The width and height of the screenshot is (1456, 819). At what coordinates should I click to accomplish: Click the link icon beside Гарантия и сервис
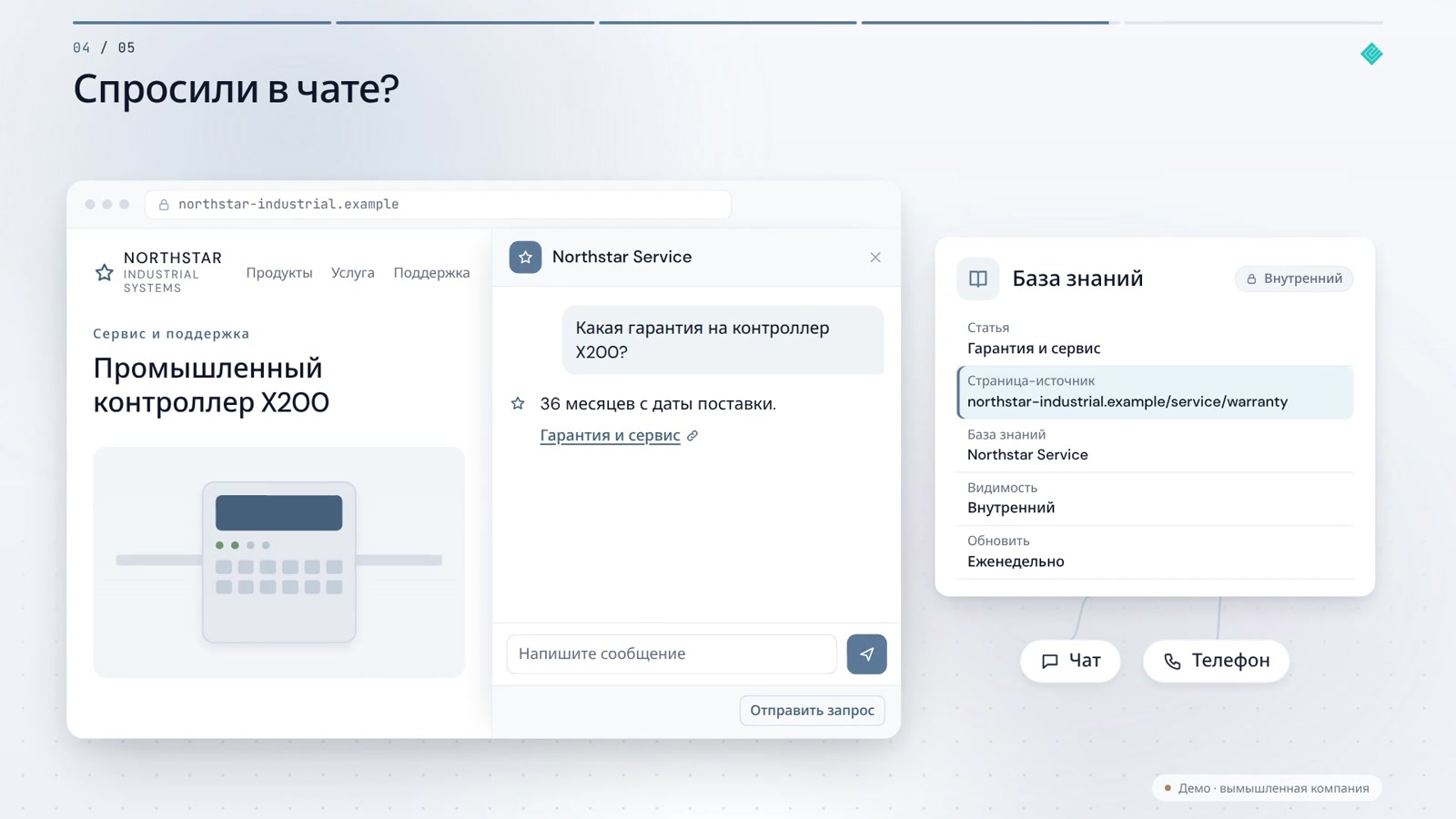tap(693, 436)
